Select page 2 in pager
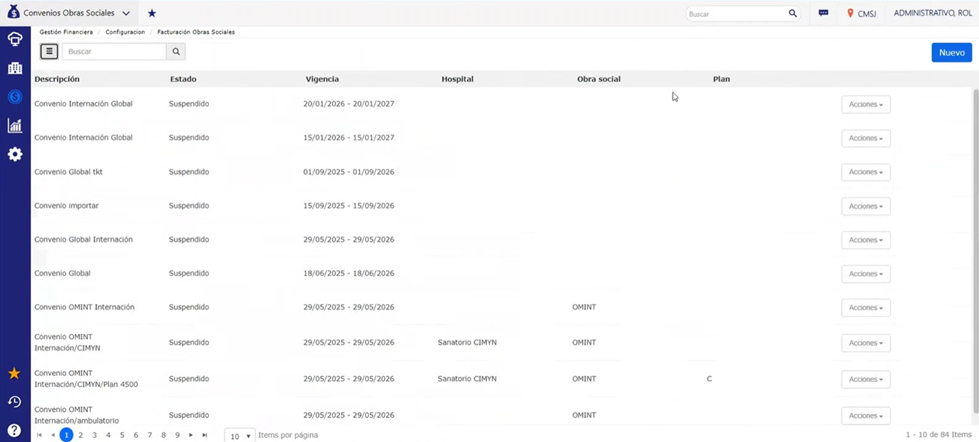 tap(81, 435)
